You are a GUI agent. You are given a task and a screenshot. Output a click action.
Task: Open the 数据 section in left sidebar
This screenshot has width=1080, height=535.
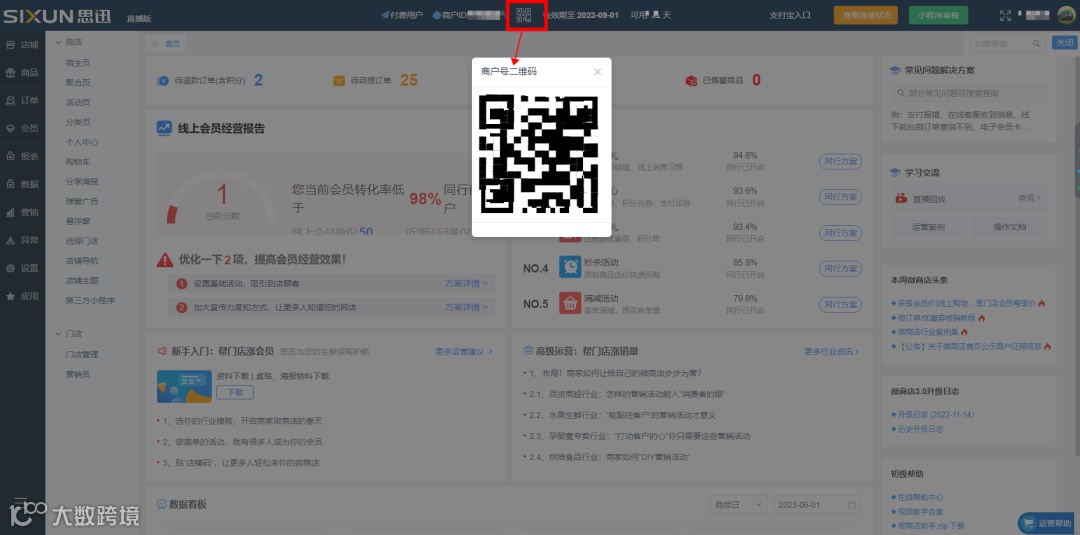22,184
